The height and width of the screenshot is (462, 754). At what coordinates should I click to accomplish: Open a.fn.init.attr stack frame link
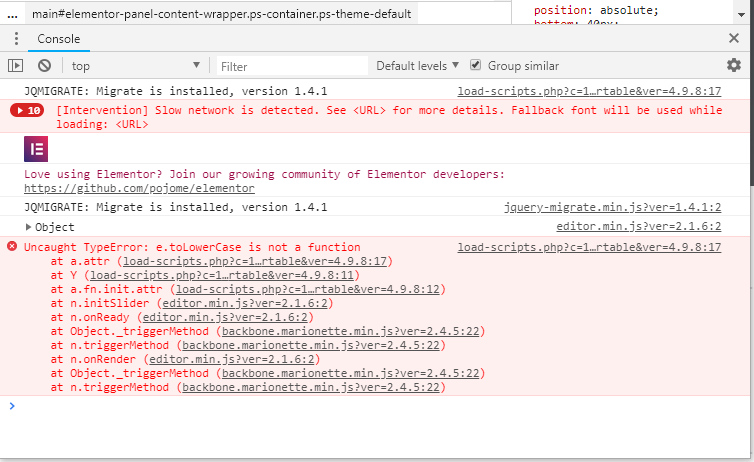click(308, 289)
